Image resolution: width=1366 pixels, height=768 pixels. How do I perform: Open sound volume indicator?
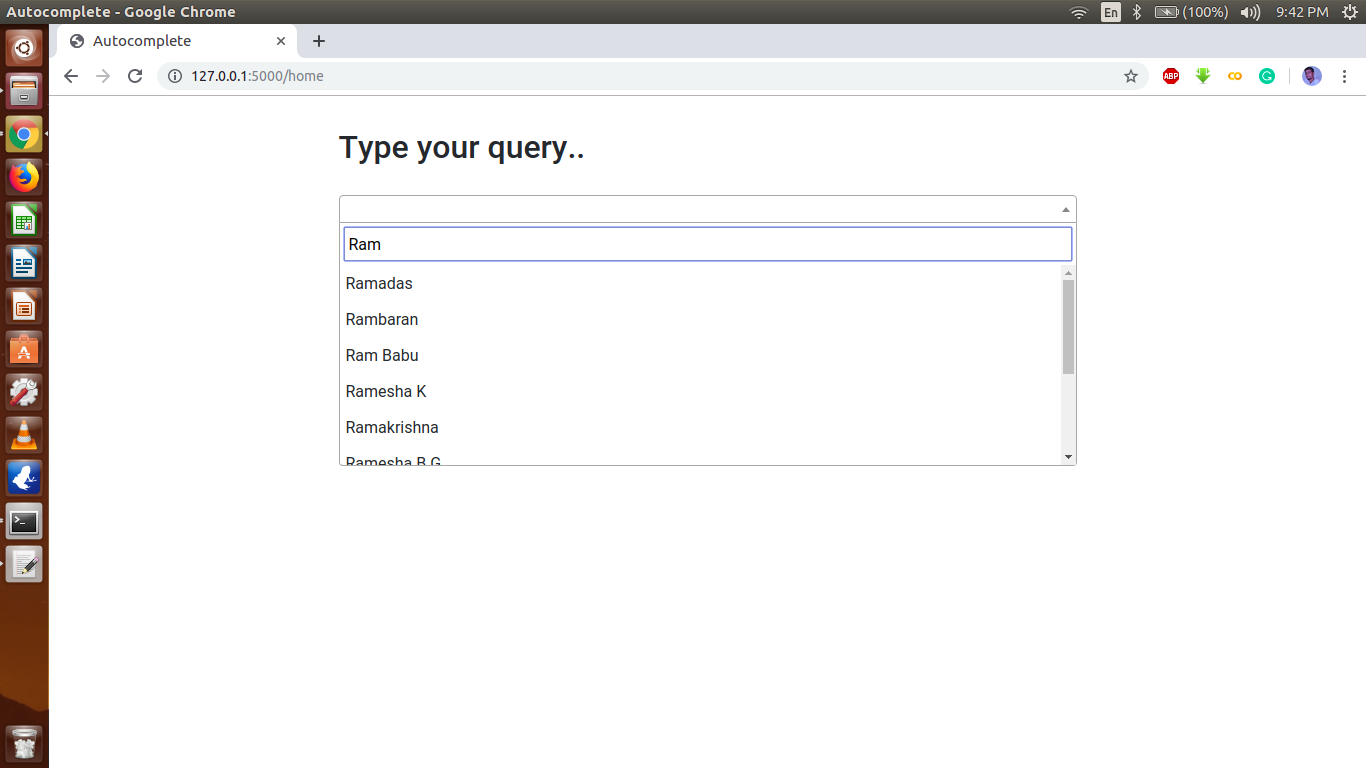pos(1250,12)
